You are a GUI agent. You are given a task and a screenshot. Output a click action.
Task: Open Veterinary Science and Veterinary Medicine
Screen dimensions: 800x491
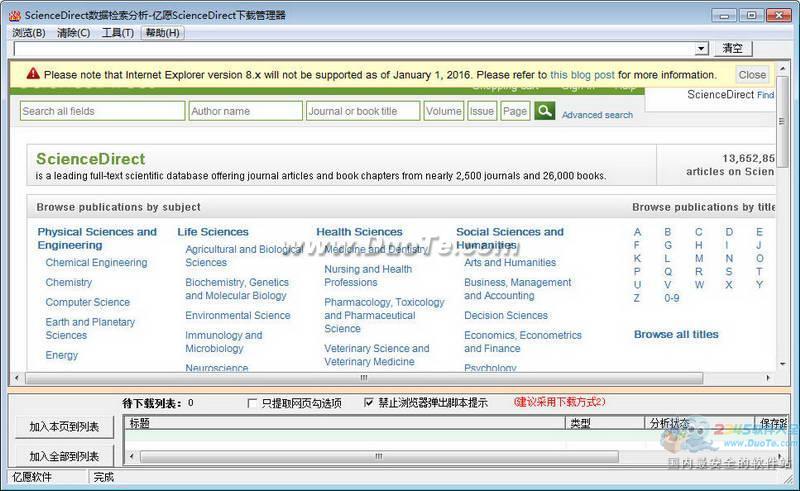pos(377,355)
